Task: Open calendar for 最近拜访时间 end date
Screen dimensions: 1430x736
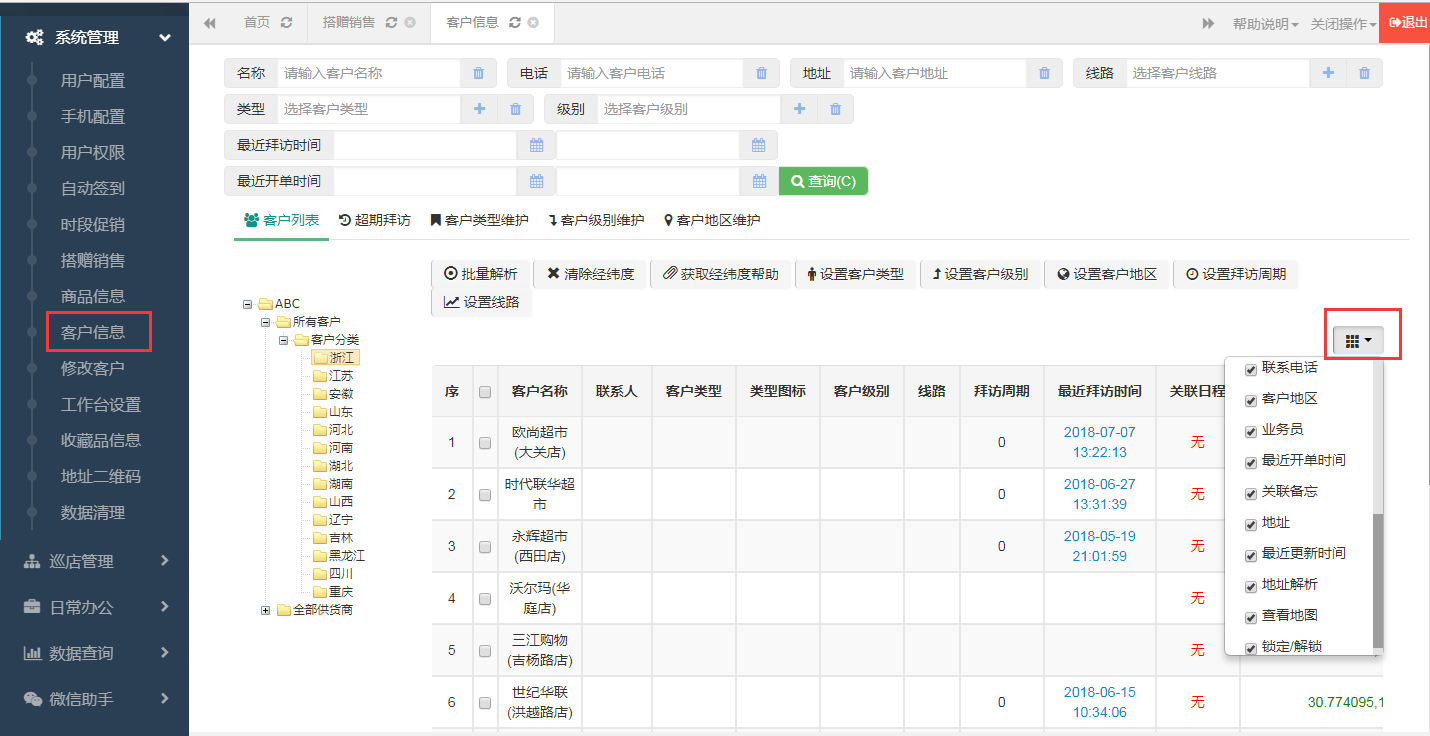Action: (758, 145)
